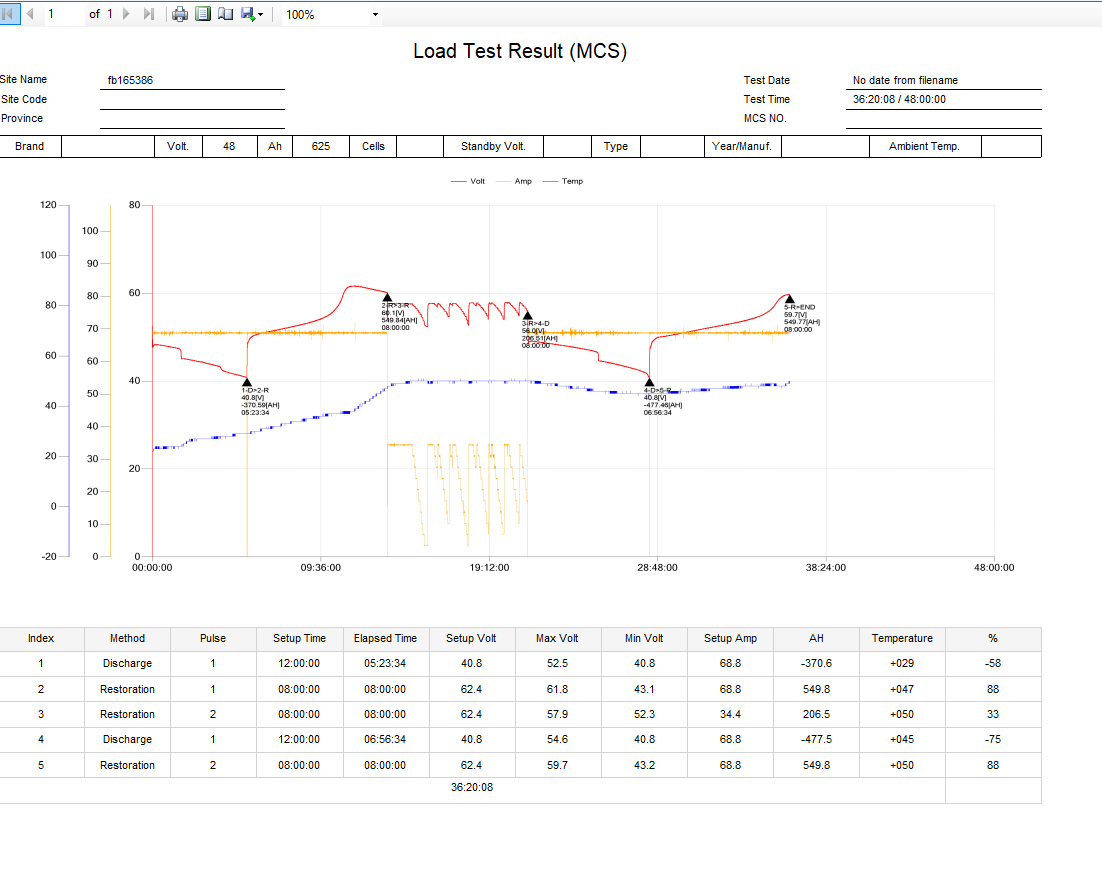Click the 2-R>3-R marker triangle on chart
Image resolution: width=1102 pixels, height=870 pixels.
click(387, 297)
